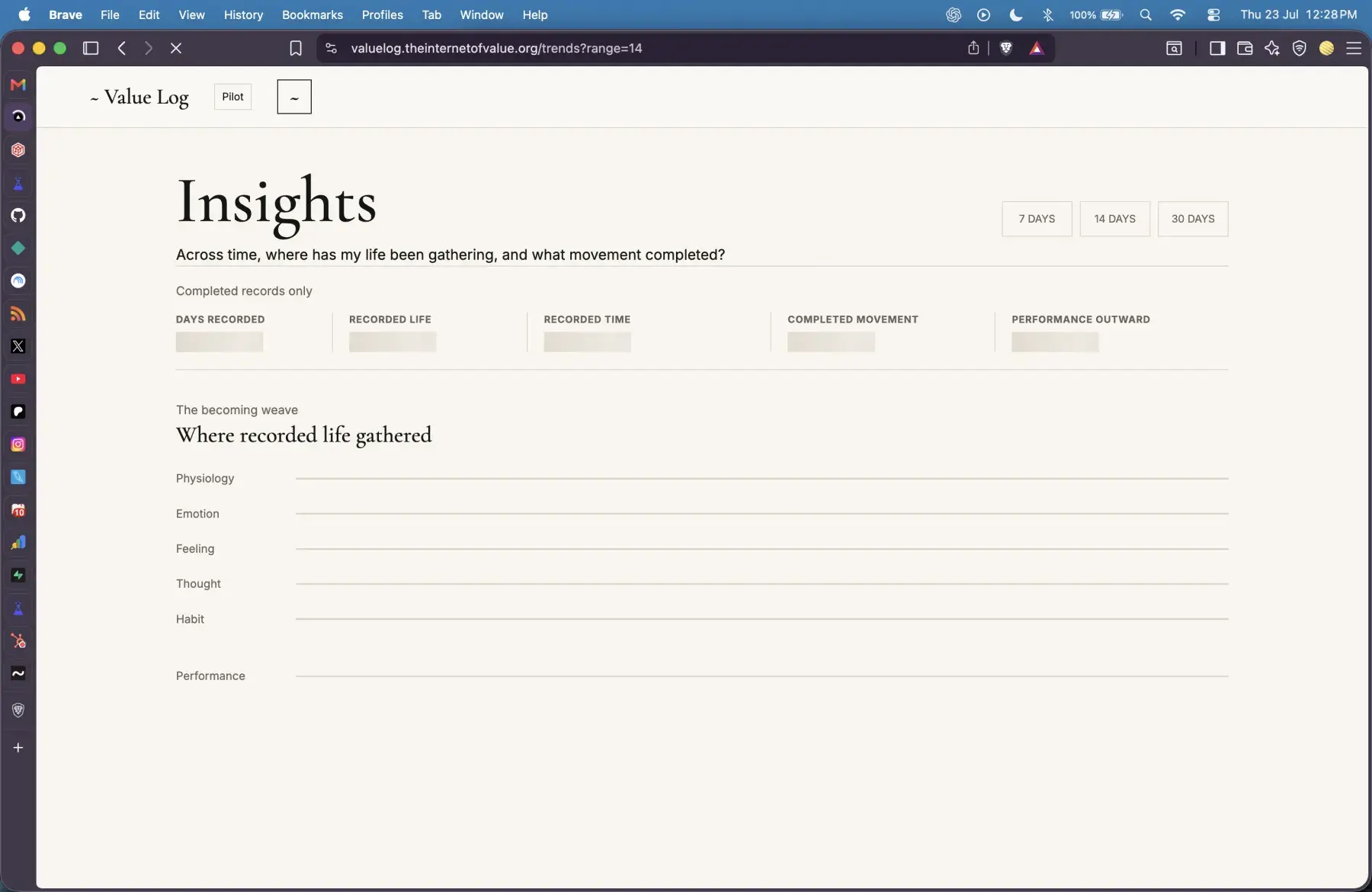Click the Thought row label
1372x892 pixels.
pos(198,584)
